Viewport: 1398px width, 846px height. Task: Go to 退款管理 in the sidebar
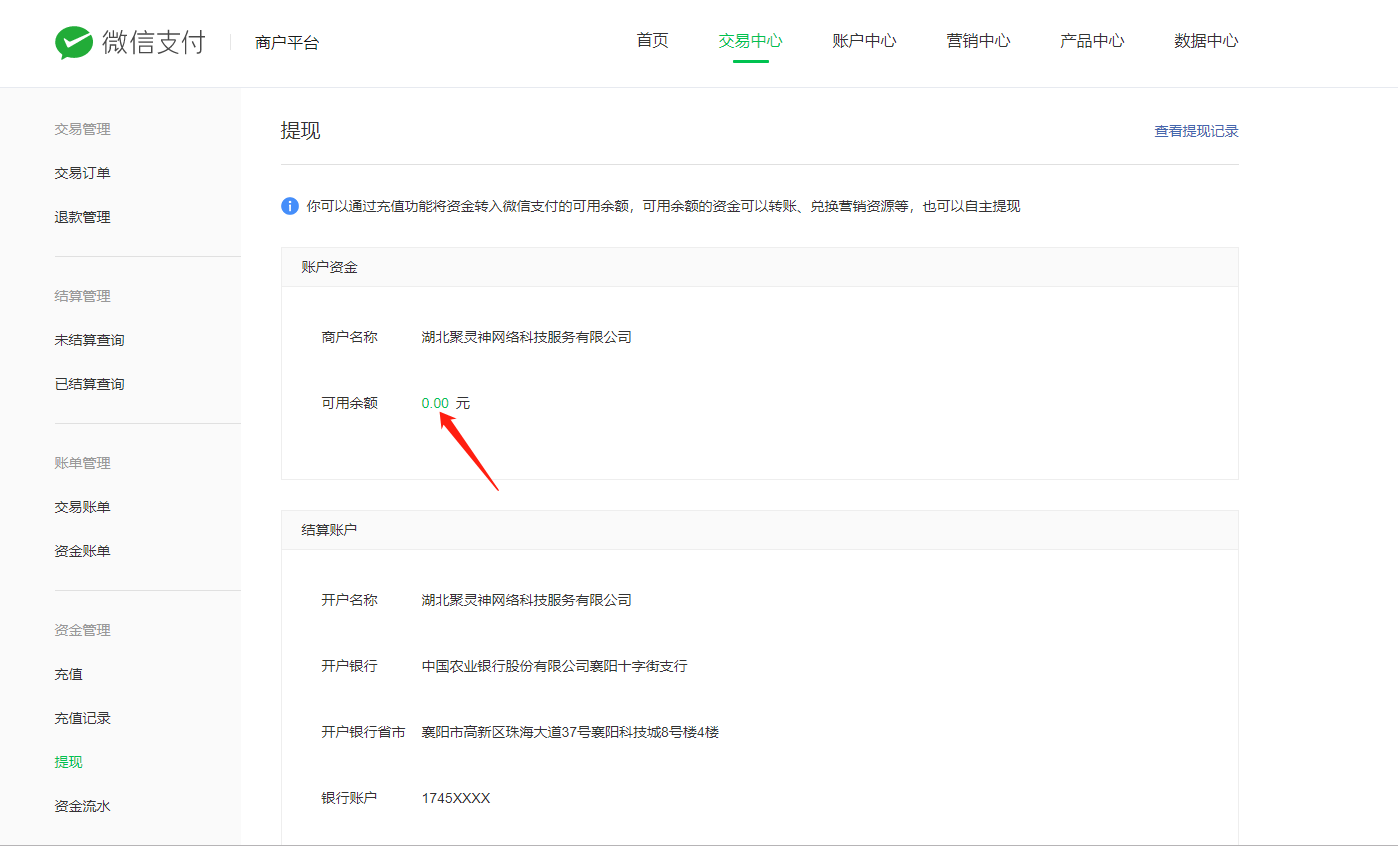click(82, 217)
